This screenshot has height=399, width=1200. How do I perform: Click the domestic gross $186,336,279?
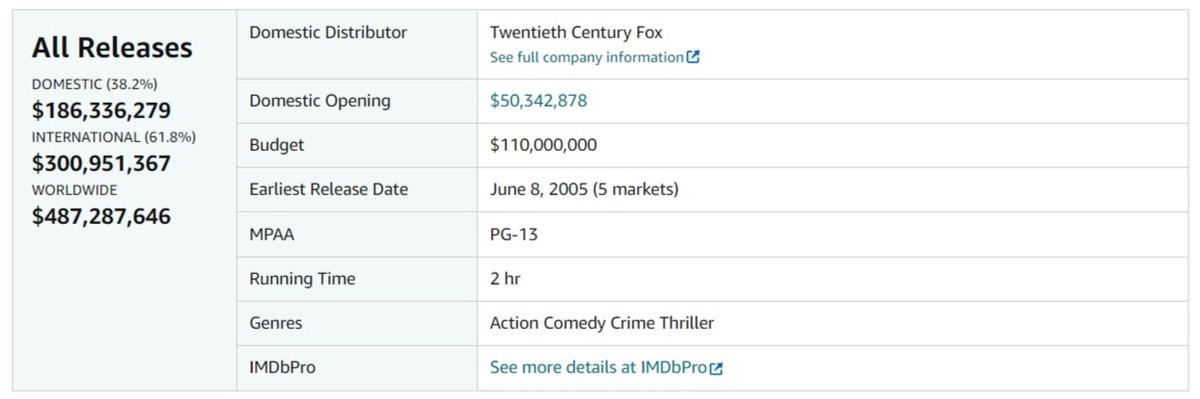click(101, 110)
